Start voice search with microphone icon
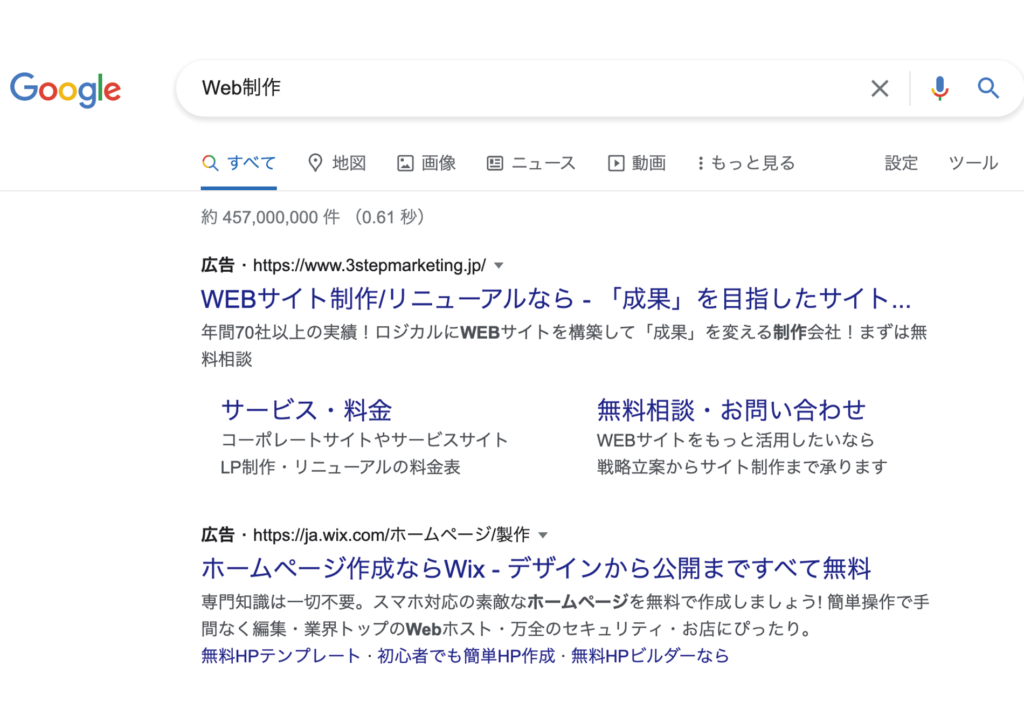The width and height of the screenshot is (1024, 701). click(940, 88)
